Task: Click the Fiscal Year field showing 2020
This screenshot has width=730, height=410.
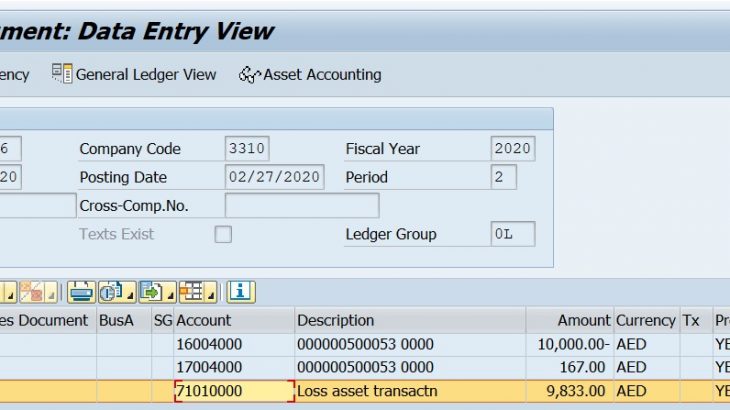Action: pyautogui.click(x=513, y=148)
